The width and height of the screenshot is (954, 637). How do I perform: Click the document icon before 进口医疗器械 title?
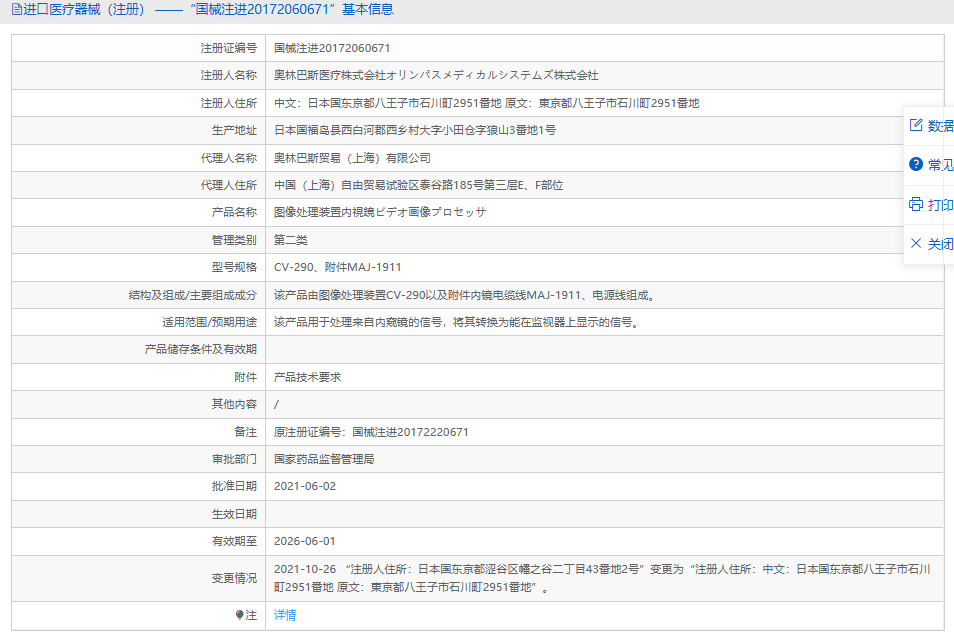tap(17, 9)
